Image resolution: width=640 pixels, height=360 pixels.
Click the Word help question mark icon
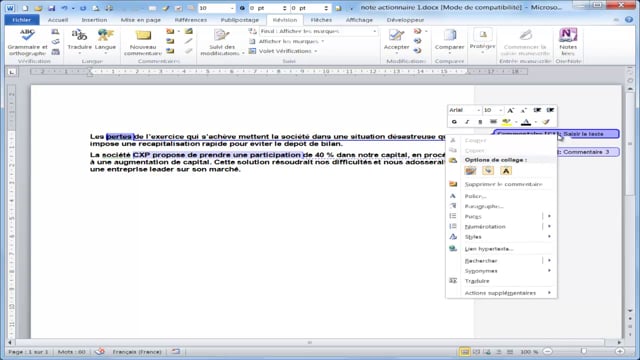click(629, 20)
